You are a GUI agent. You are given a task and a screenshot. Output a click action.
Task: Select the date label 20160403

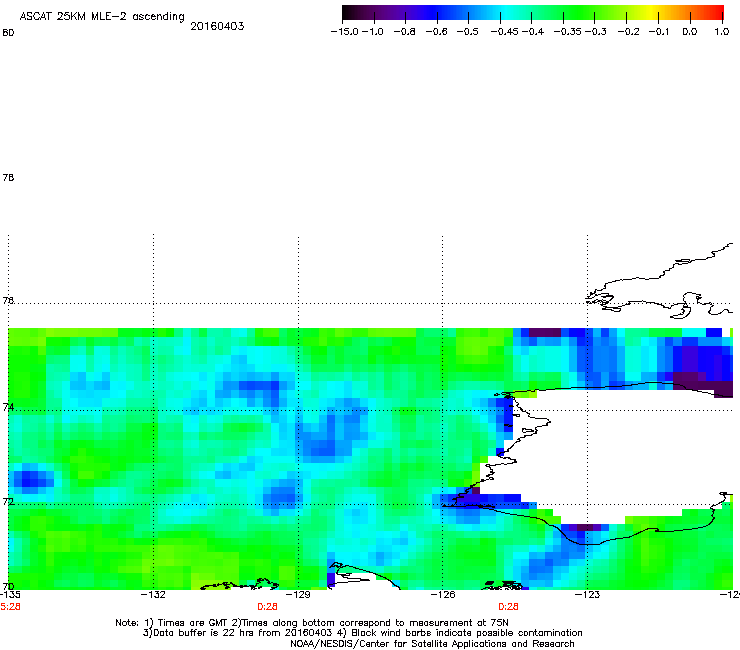point(217,26)
